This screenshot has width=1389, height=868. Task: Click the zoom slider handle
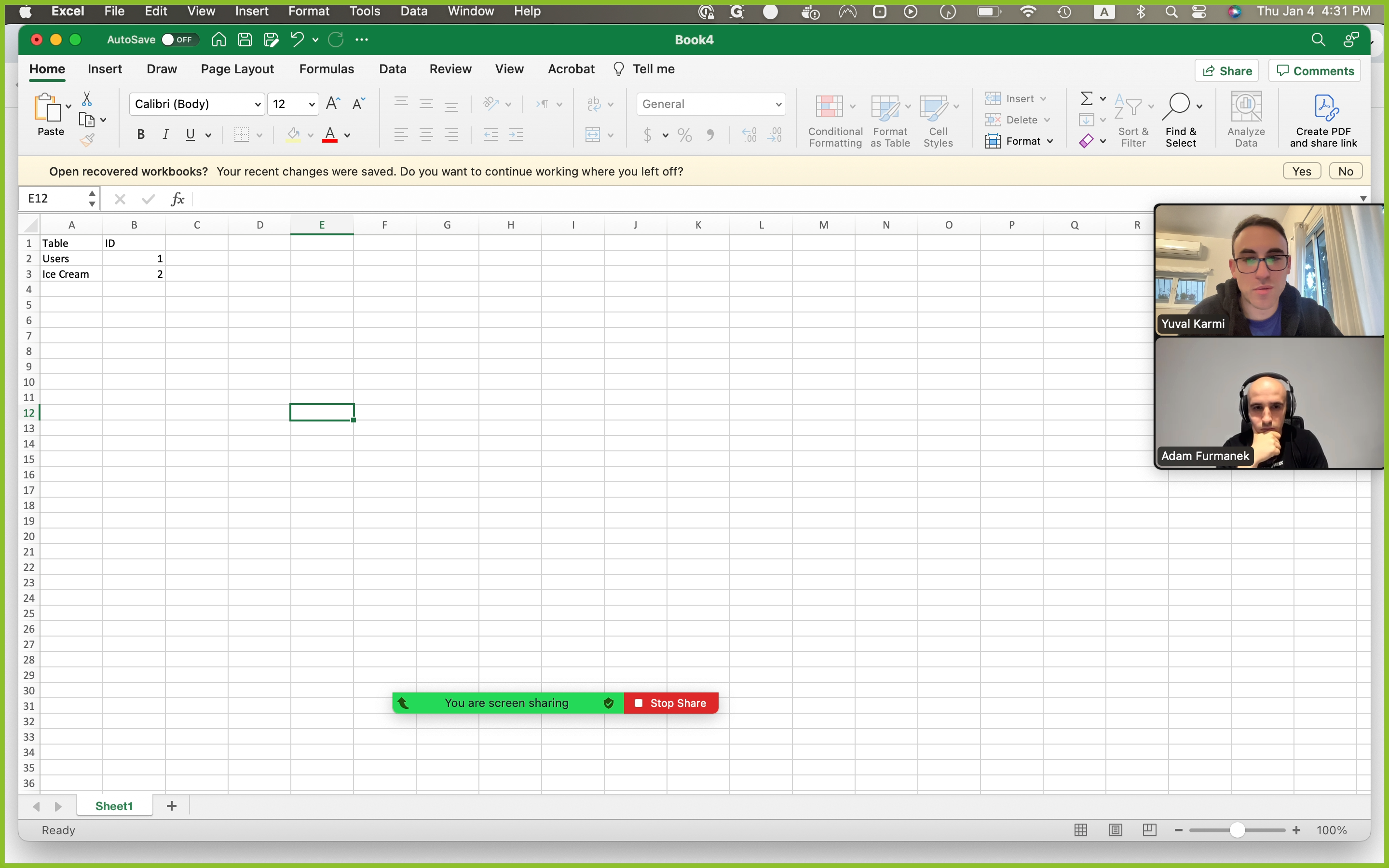tap(1237, 830)
